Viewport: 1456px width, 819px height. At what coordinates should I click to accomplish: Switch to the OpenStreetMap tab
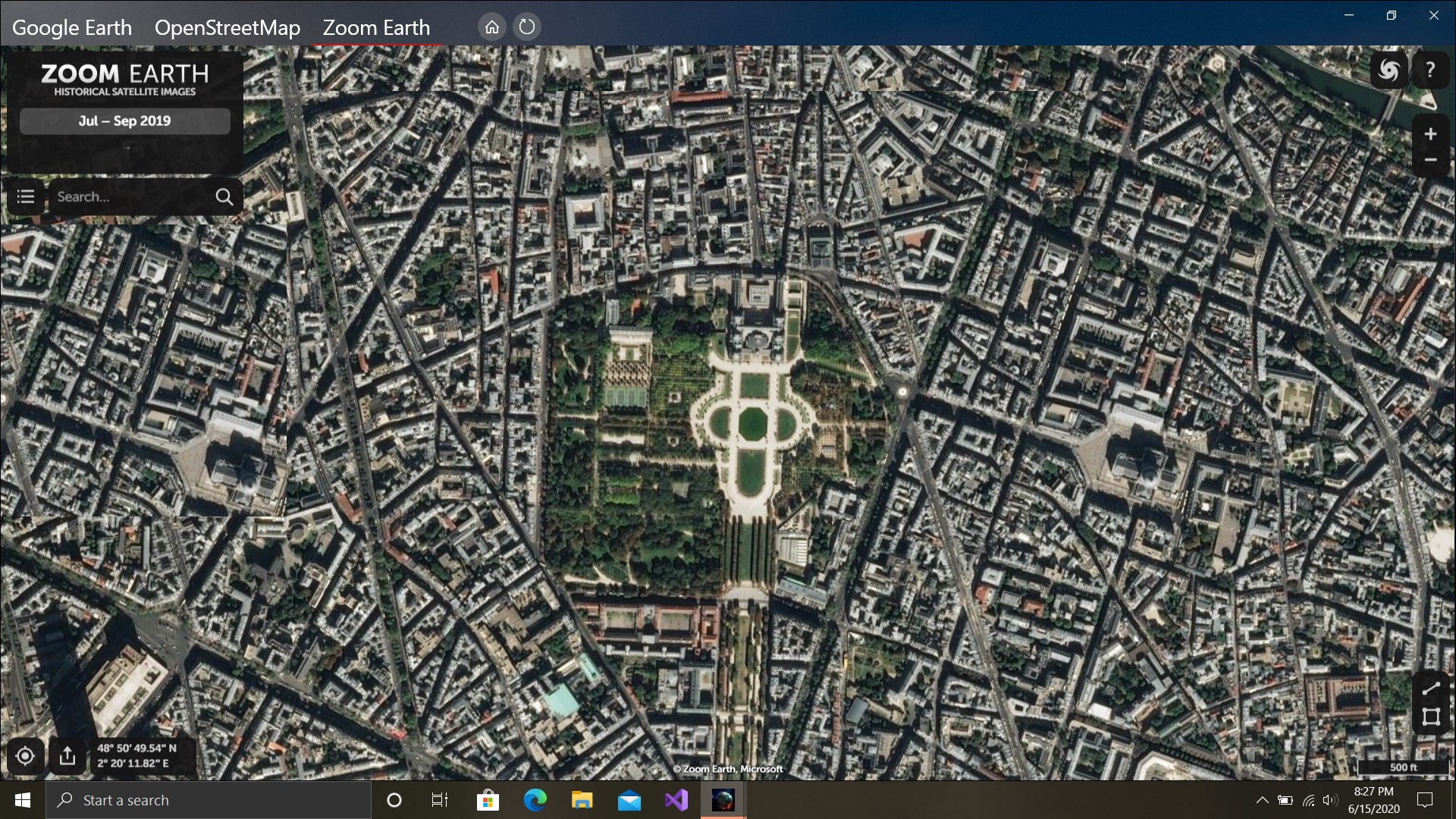[227, 27]
